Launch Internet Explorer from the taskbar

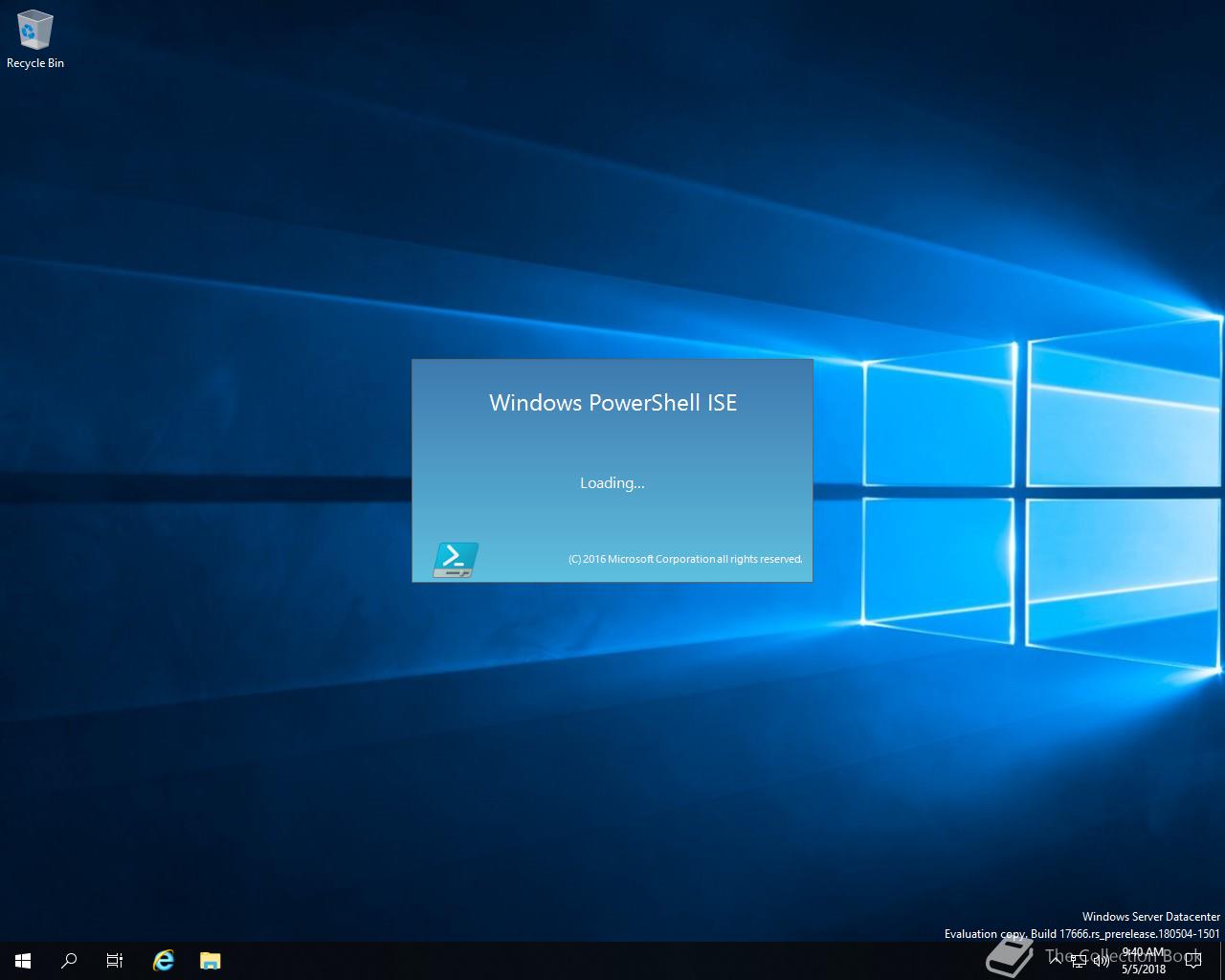point(164,961)
